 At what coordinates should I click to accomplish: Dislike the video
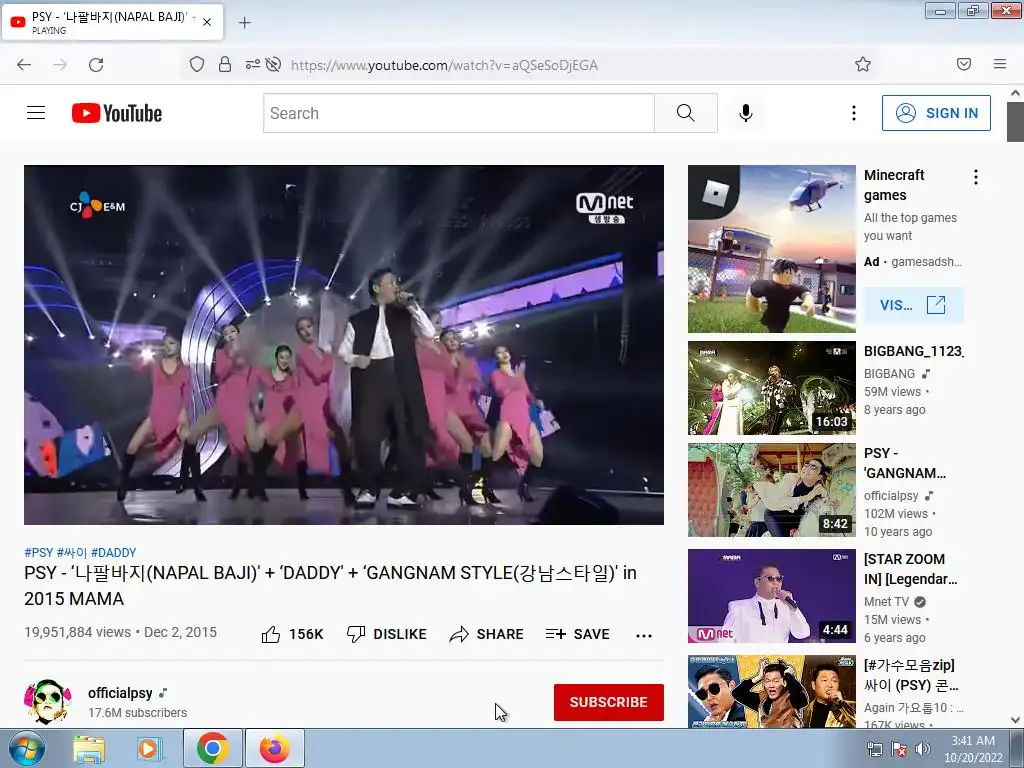point(386,634)
